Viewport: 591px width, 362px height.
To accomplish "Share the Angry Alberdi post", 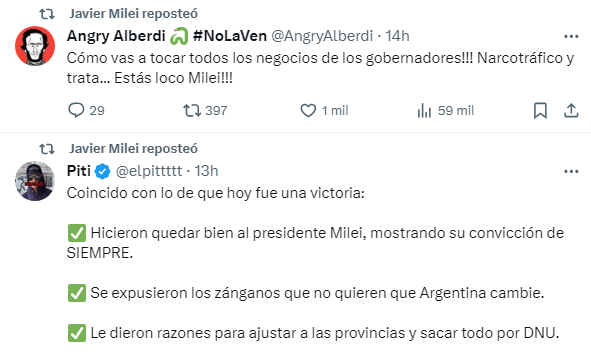I will (x=571, y=110).
